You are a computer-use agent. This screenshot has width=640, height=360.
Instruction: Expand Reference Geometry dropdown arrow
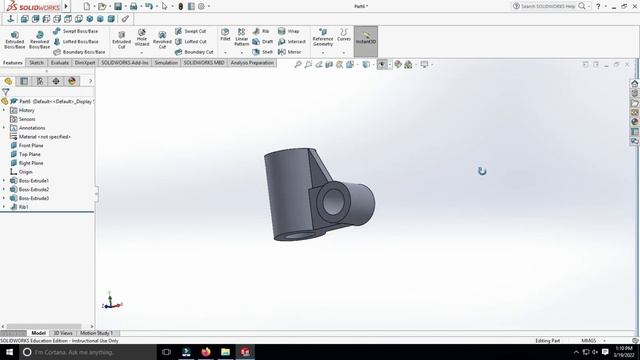323,53
